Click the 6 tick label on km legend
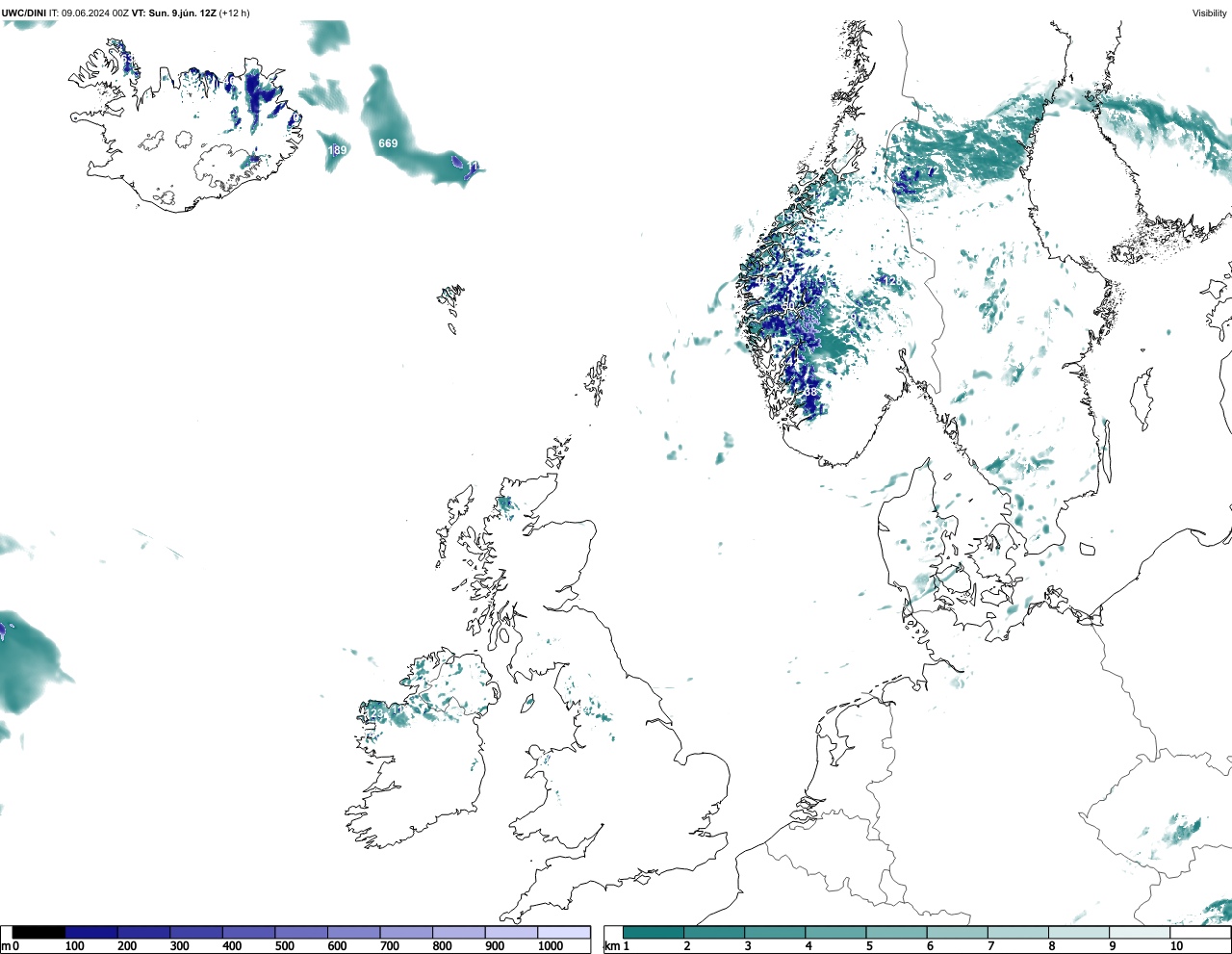The width and height of the screenshot is (1232, 954). 930,946
